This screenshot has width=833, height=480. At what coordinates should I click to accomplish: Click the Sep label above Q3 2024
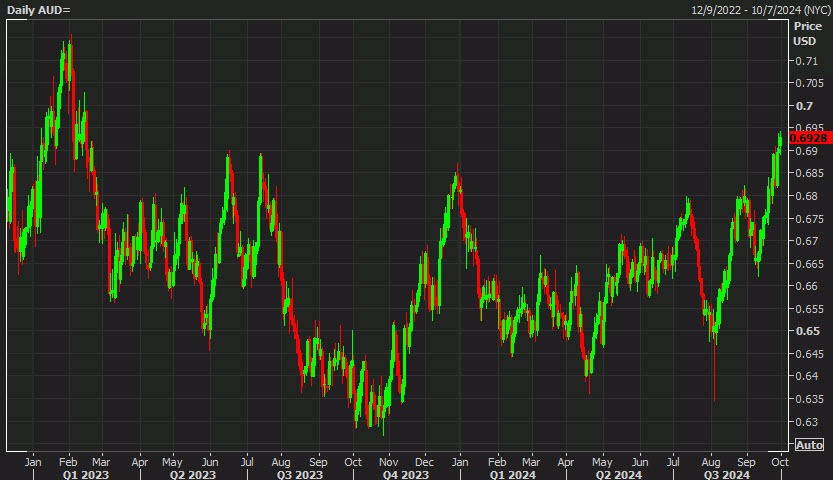click(746, 462)
